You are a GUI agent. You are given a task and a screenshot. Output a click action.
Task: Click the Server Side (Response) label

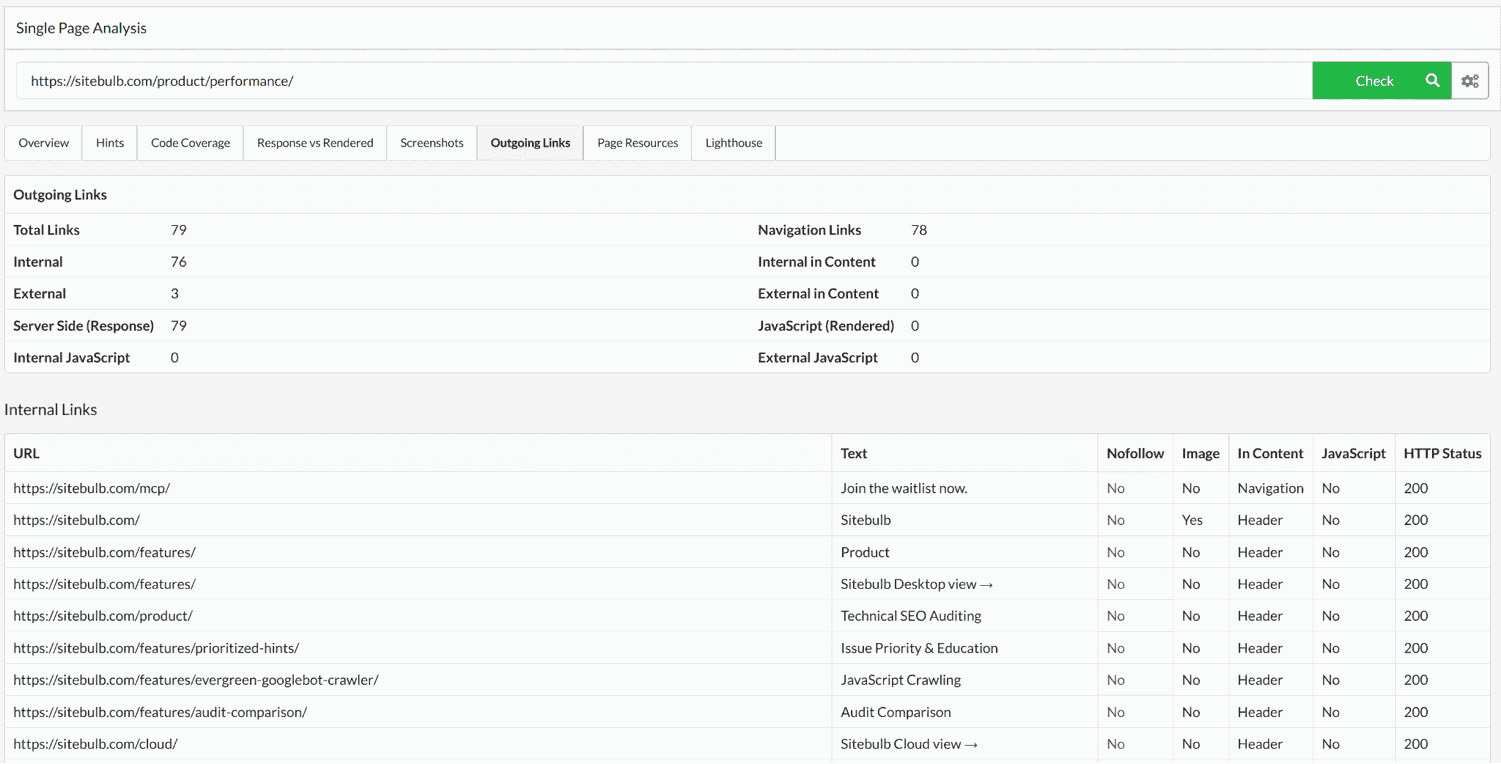(84, 326)
